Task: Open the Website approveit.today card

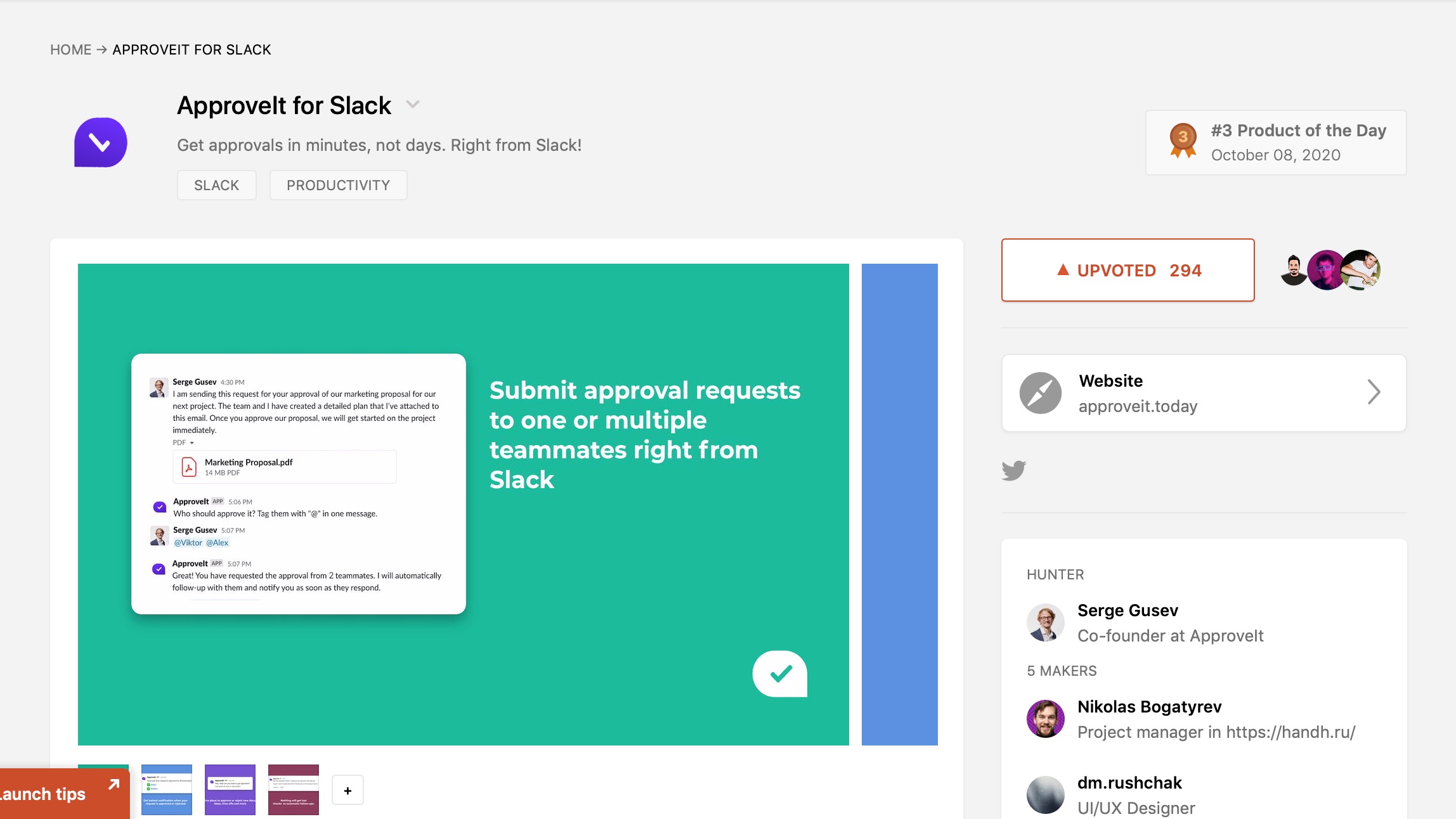Action: coord(1204,393)
